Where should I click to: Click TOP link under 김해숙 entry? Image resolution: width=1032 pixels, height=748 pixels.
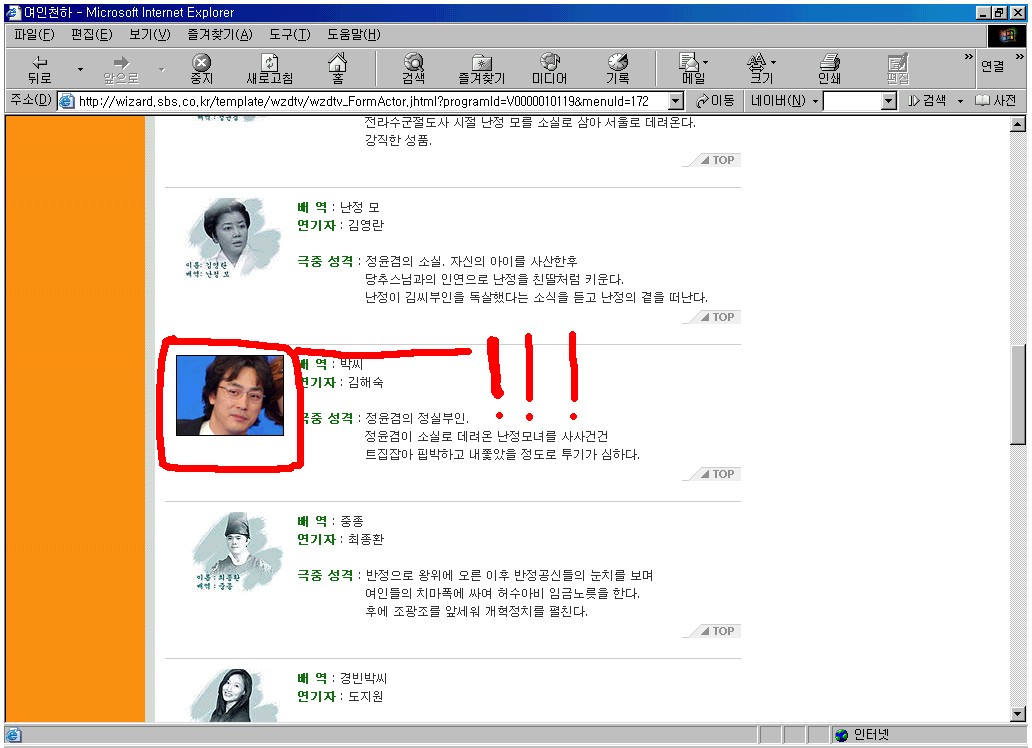716,474
